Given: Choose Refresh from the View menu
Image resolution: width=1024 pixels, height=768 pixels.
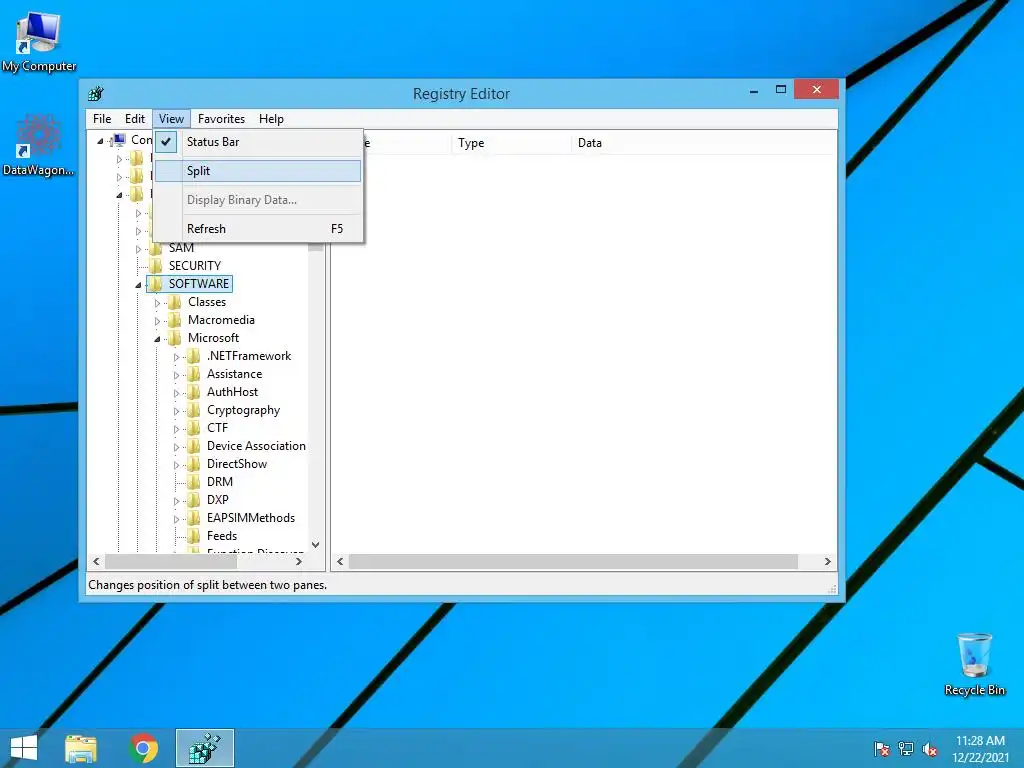Looking at the screenshot, I should tap(258, 229).
